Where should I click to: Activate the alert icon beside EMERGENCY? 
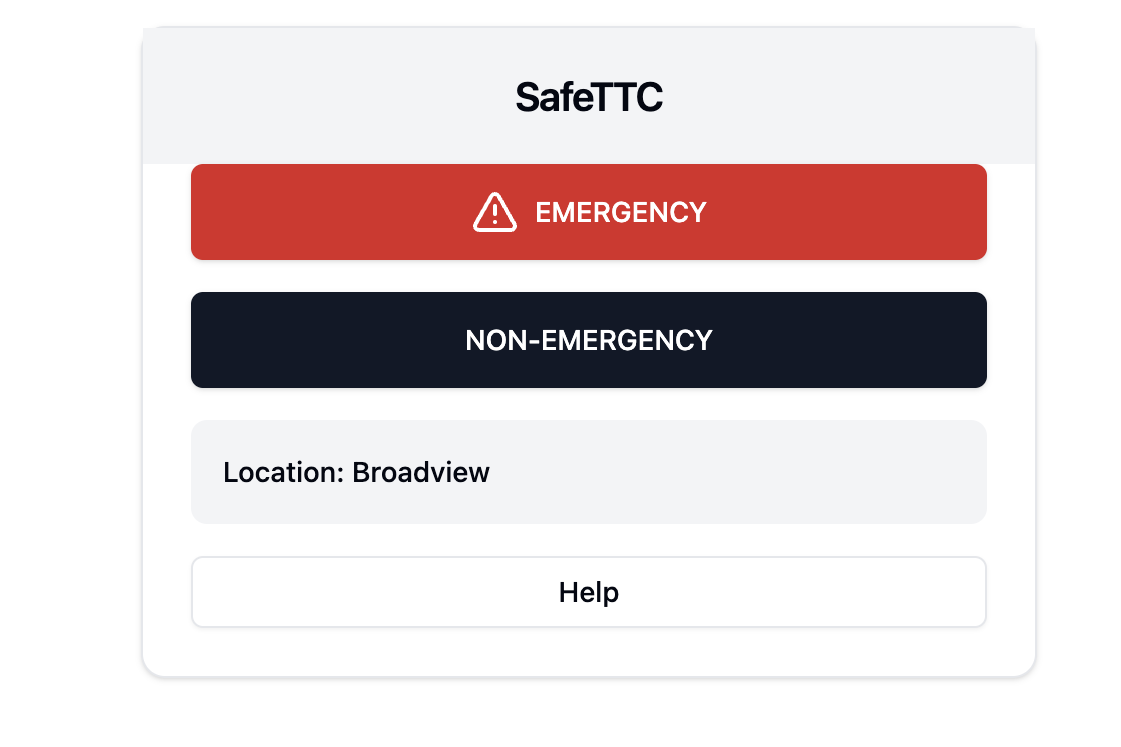point(494,212)
